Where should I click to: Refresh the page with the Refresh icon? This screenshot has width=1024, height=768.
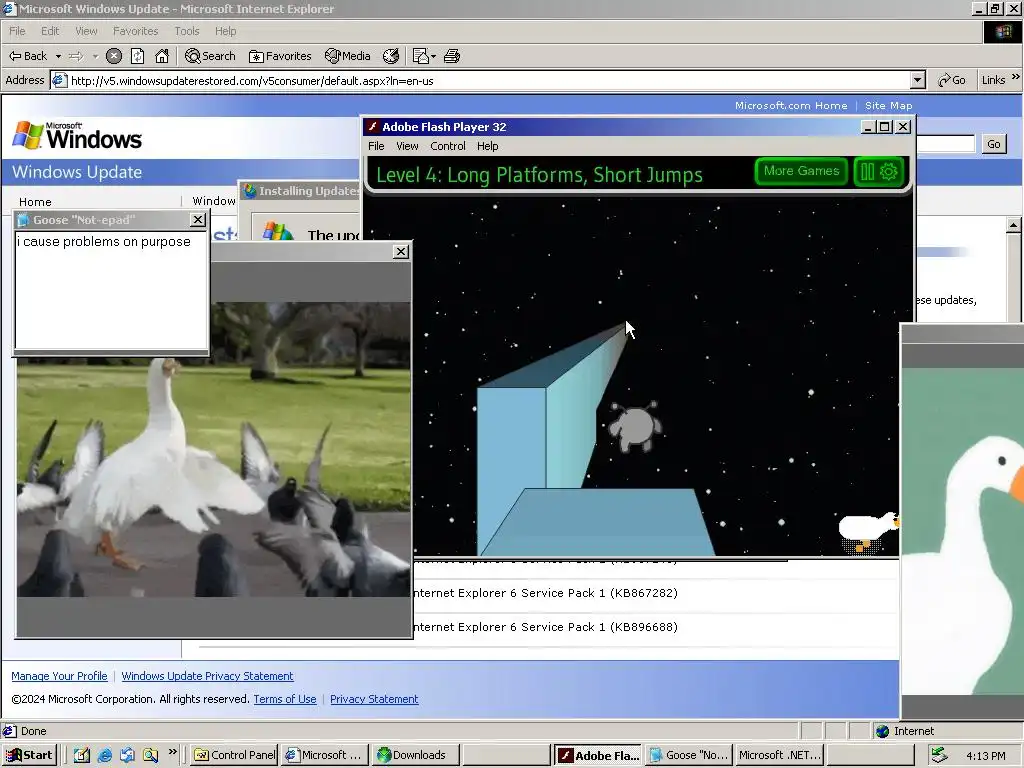[x=137, y=56]
